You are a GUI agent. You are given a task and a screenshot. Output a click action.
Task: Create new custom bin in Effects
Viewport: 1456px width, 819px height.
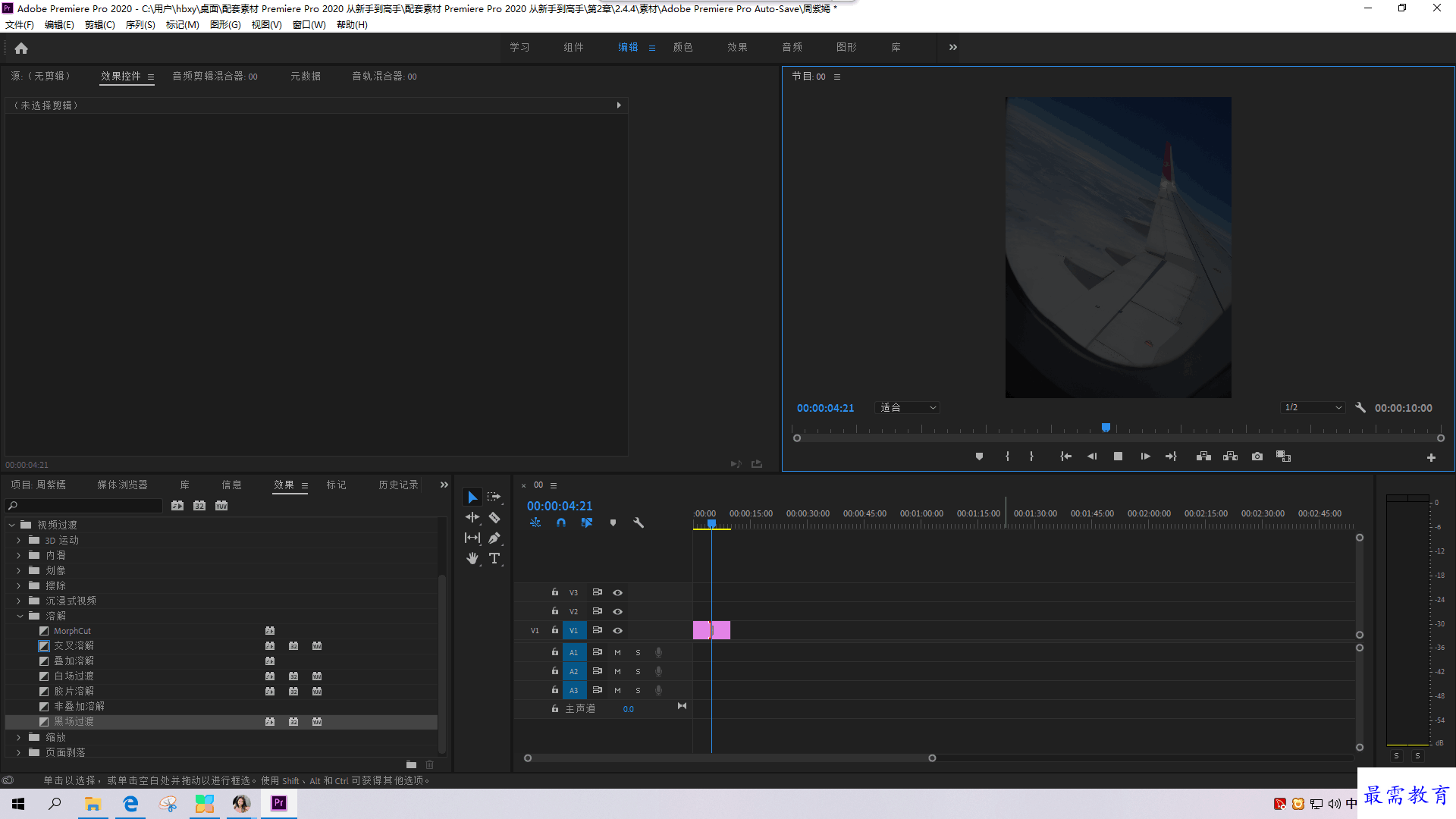click(x=411, y=764)
